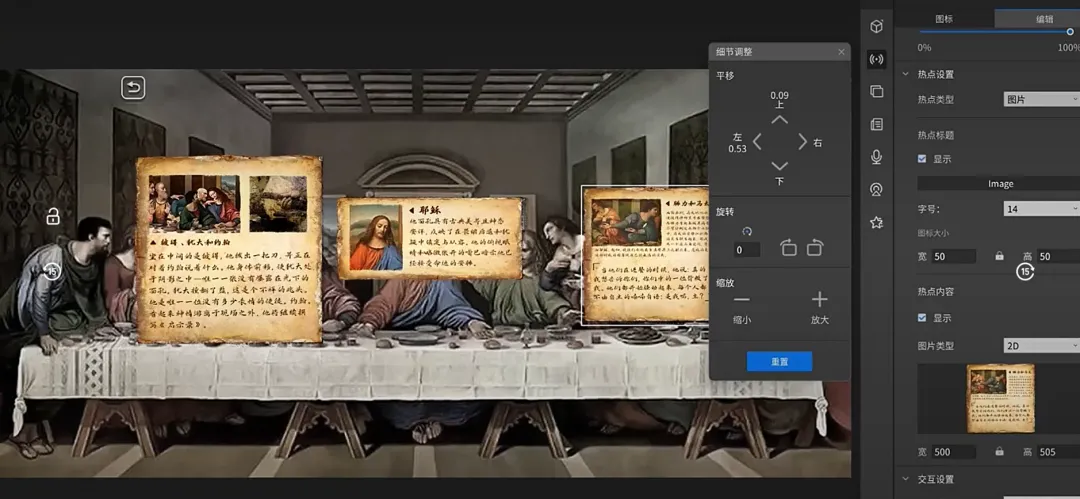Toggle 热点标题 显示 checkbox
1080x499 pixels.
tap(922, 159)
